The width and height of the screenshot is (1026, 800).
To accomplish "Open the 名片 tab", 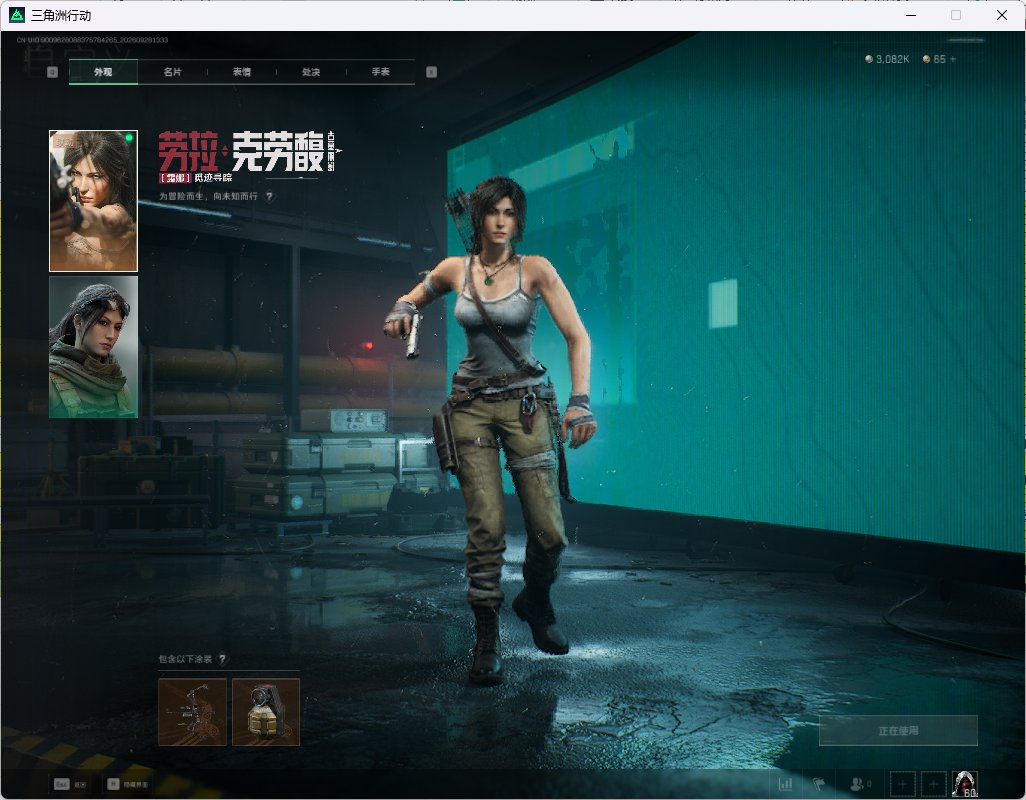I will [x=172, y=72].
